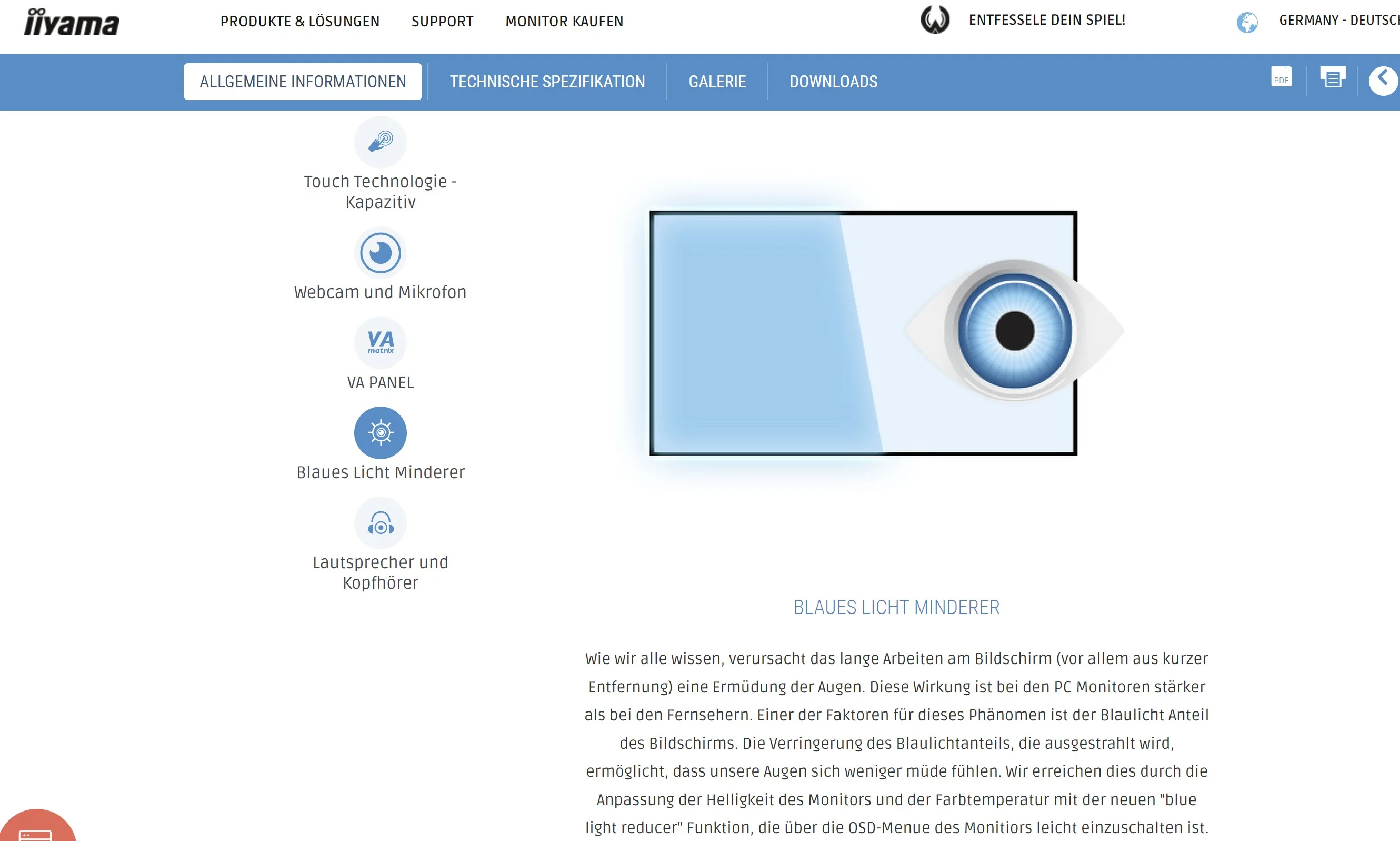Click the iiyama logo
The image size is (1400, 841).
coord(72,22)
